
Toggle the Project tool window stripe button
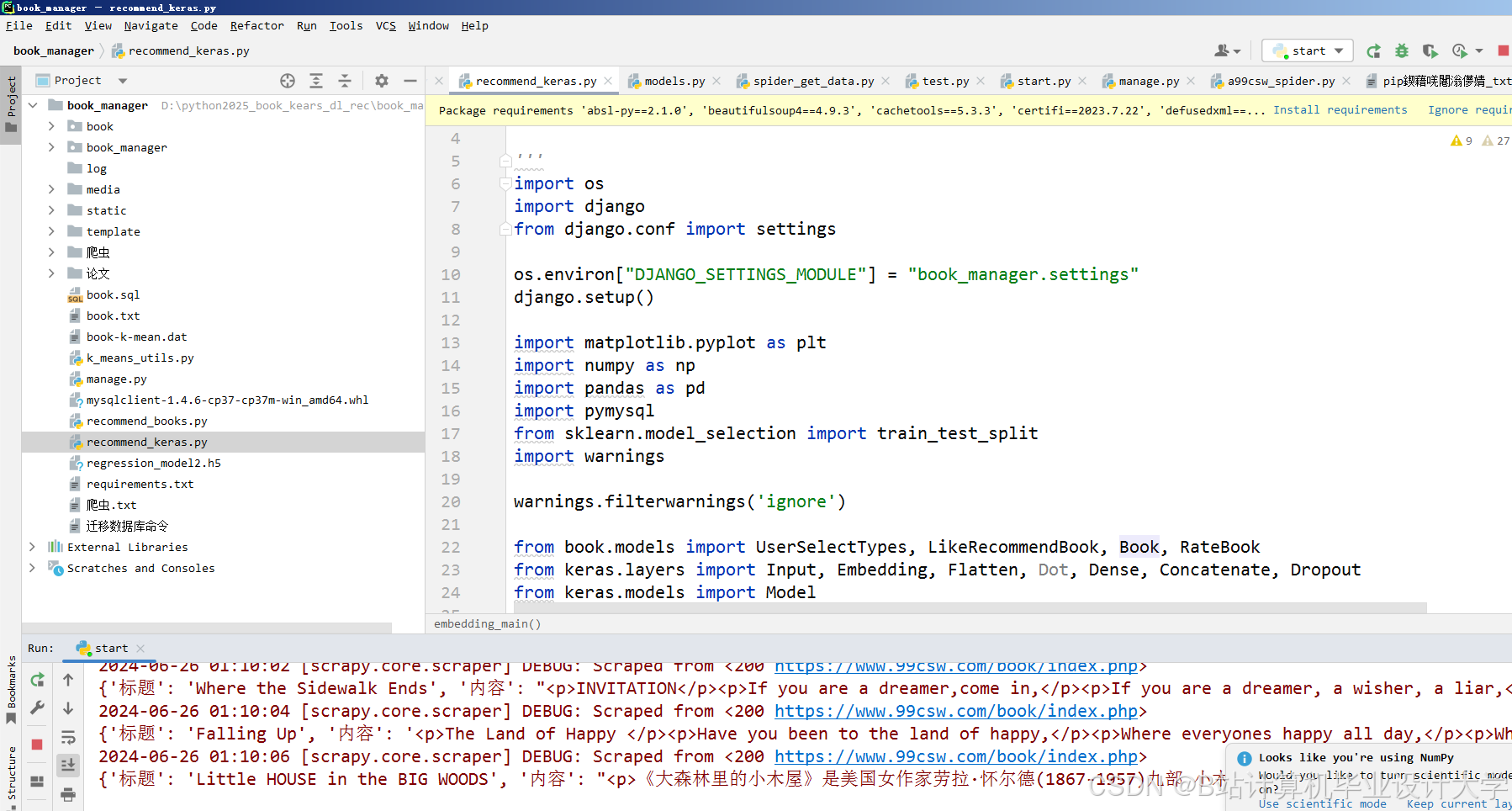(11, 103)
